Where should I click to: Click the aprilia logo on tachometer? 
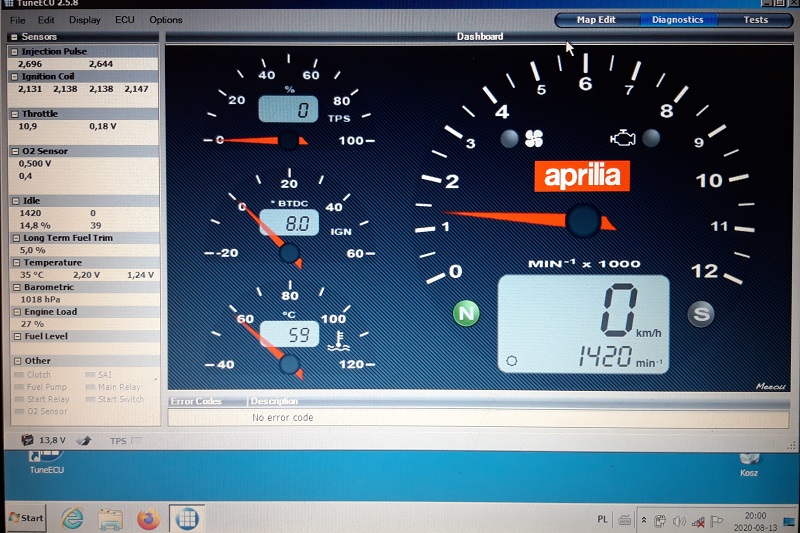pos(582,176)
